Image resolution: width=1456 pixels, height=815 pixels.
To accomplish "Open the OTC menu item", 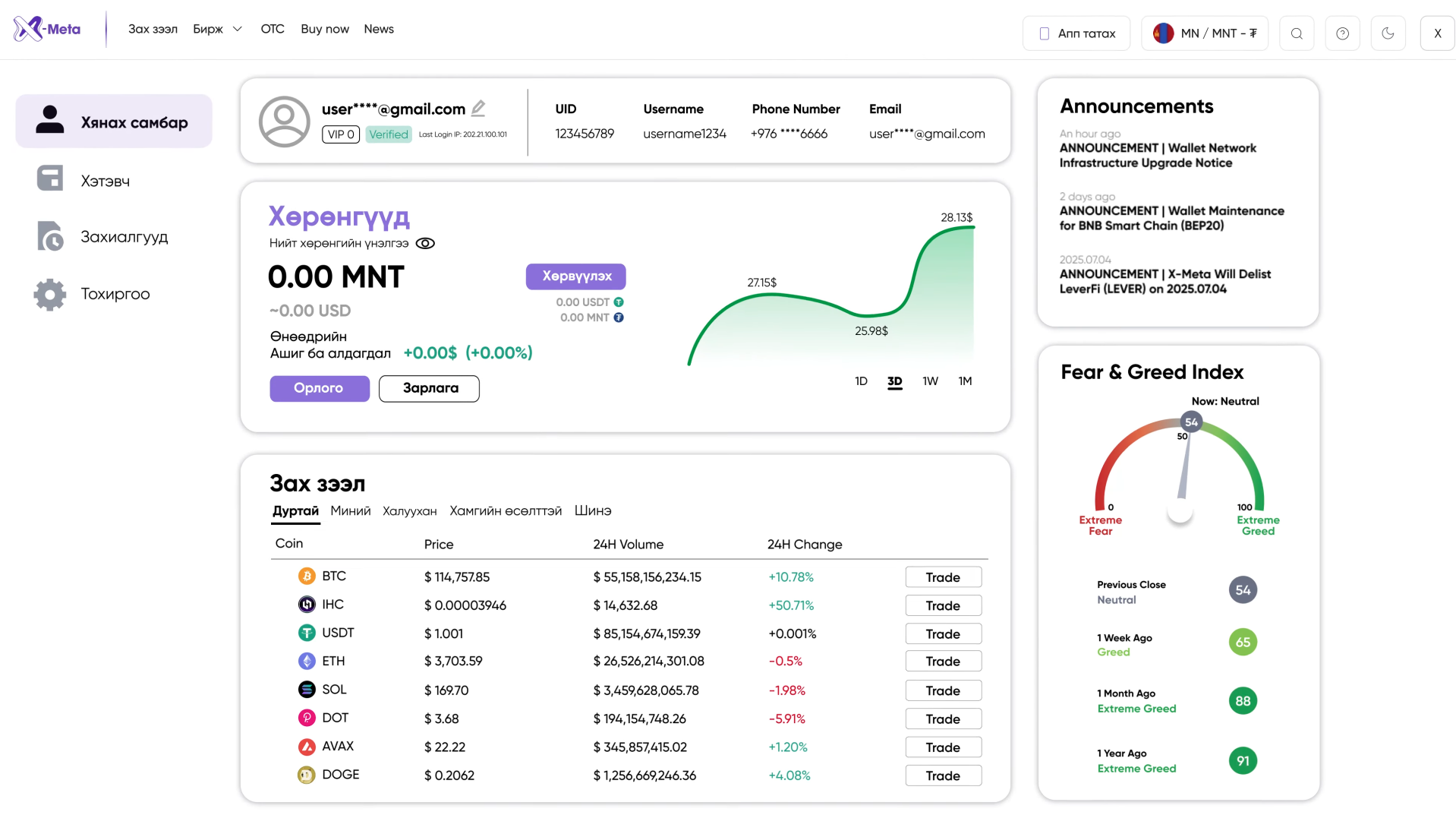I will tap(273, 29).
